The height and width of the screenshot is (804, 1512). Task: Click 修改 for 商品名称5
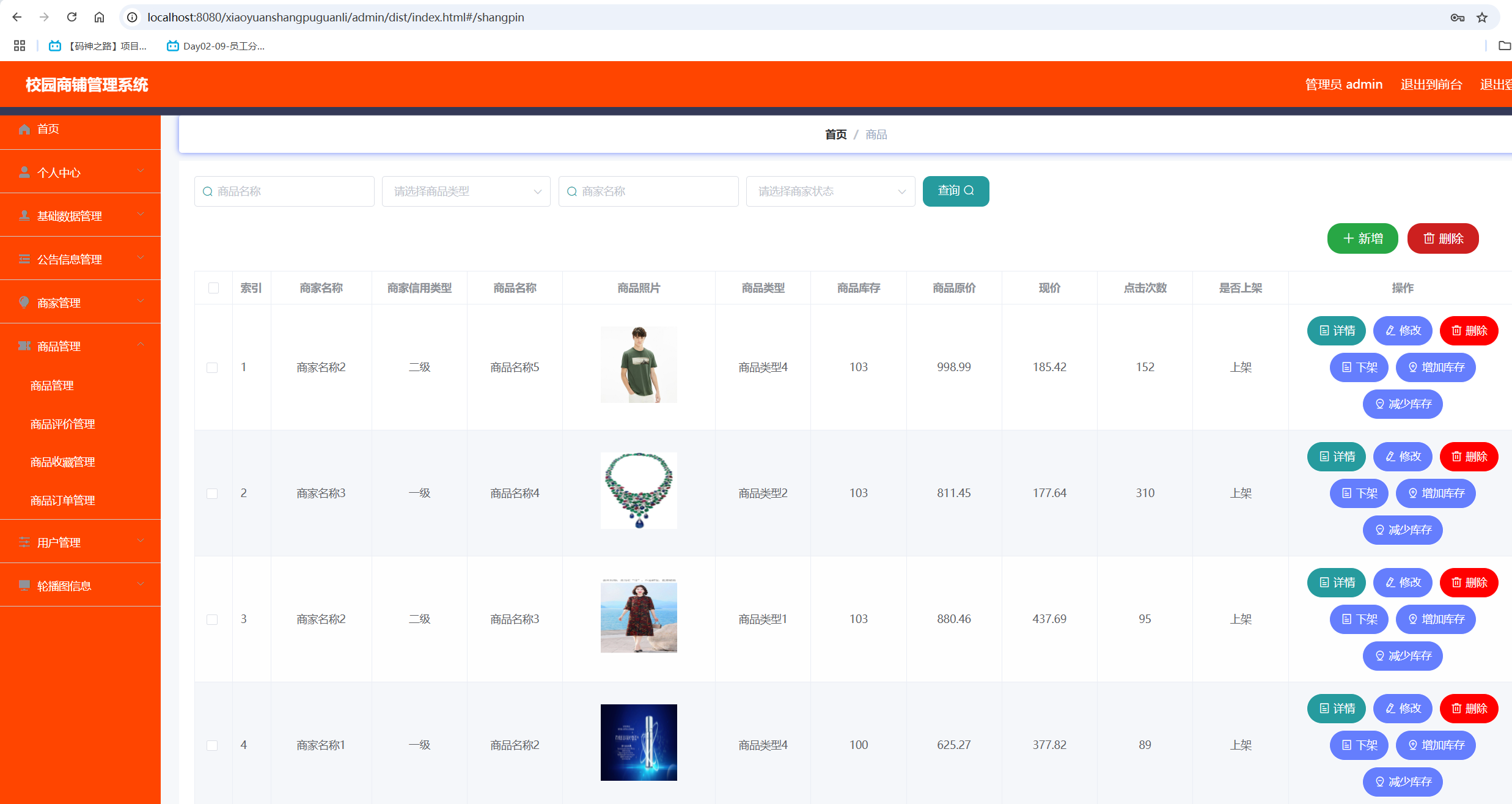click(x=1403, y=331)
